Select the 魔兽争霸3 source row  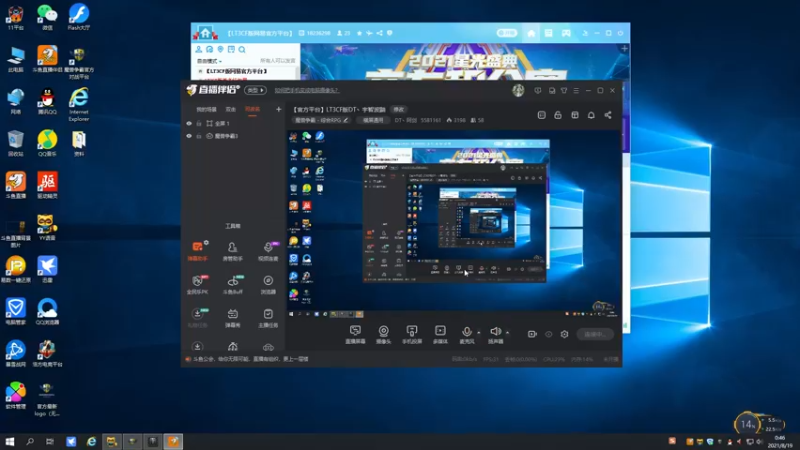click(x=234, y=136)
